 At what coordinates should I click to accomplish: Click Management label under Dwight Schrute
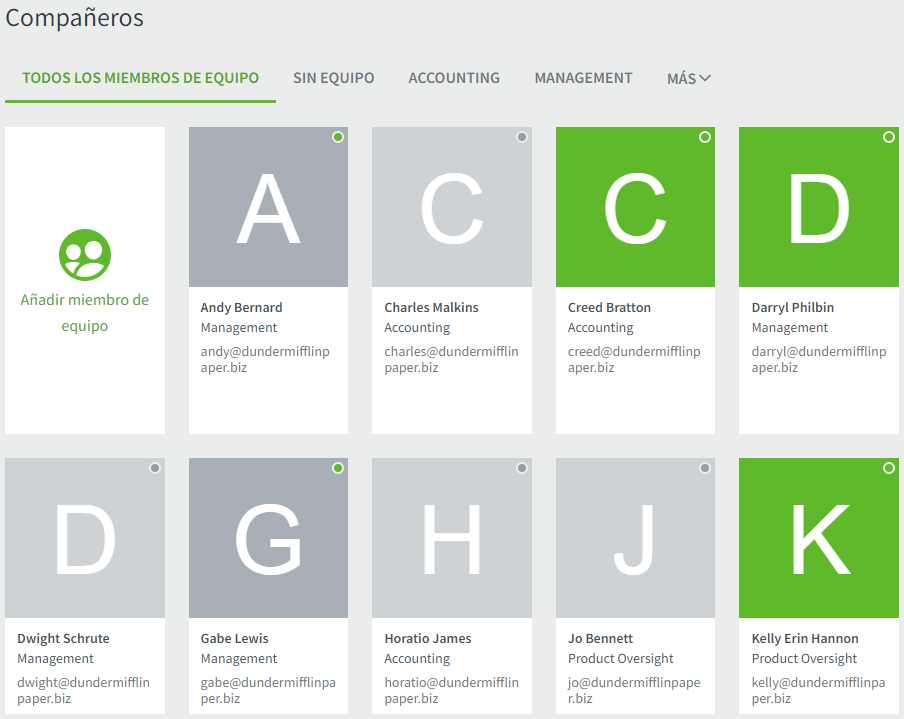[55, 659]
